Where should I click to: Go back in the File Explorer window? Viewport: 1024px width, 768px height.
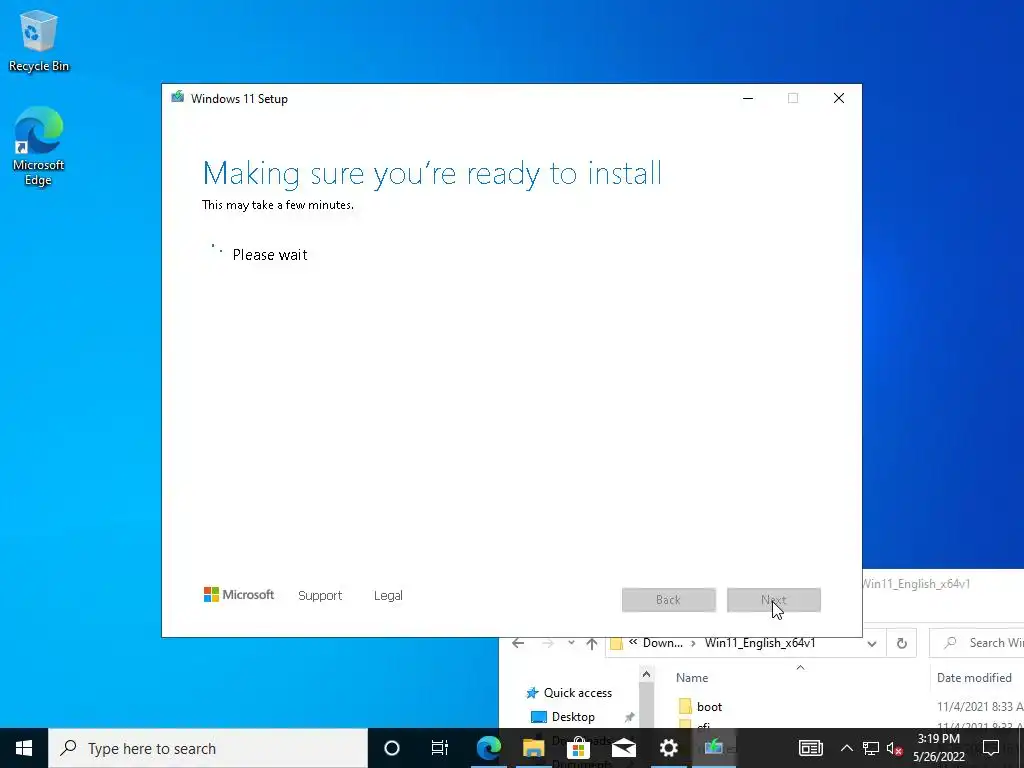[518, 643]
